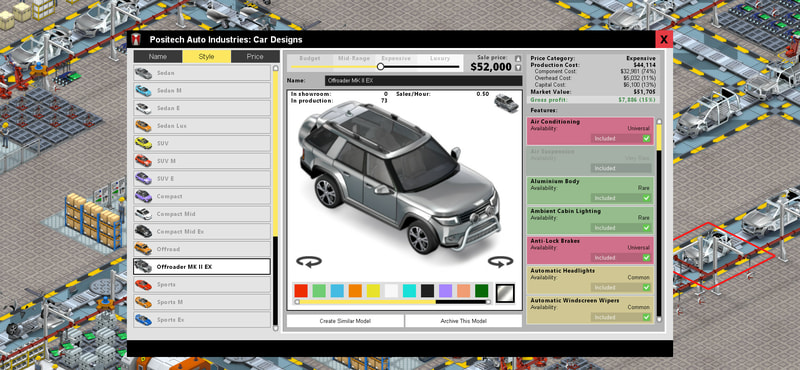This screenshot has width=800, height=370.
Task: Pick the orange paint color swatch
Action: coord(355,291)
